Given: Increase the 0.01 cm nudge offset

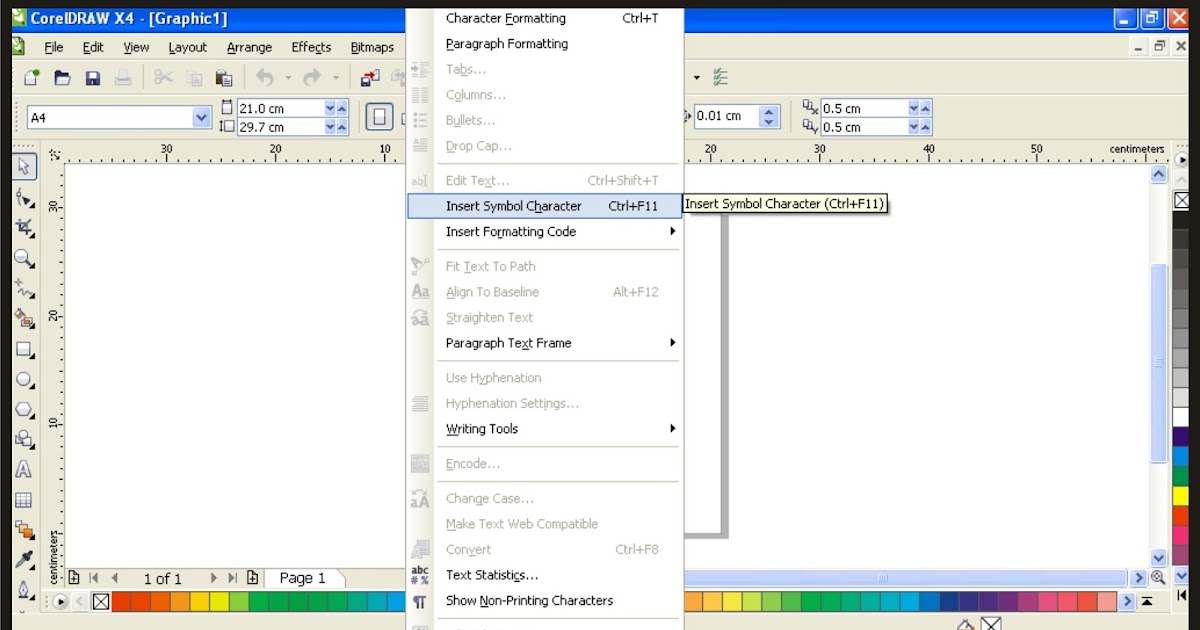Looking at the screenshot, I should click(768, 111).
